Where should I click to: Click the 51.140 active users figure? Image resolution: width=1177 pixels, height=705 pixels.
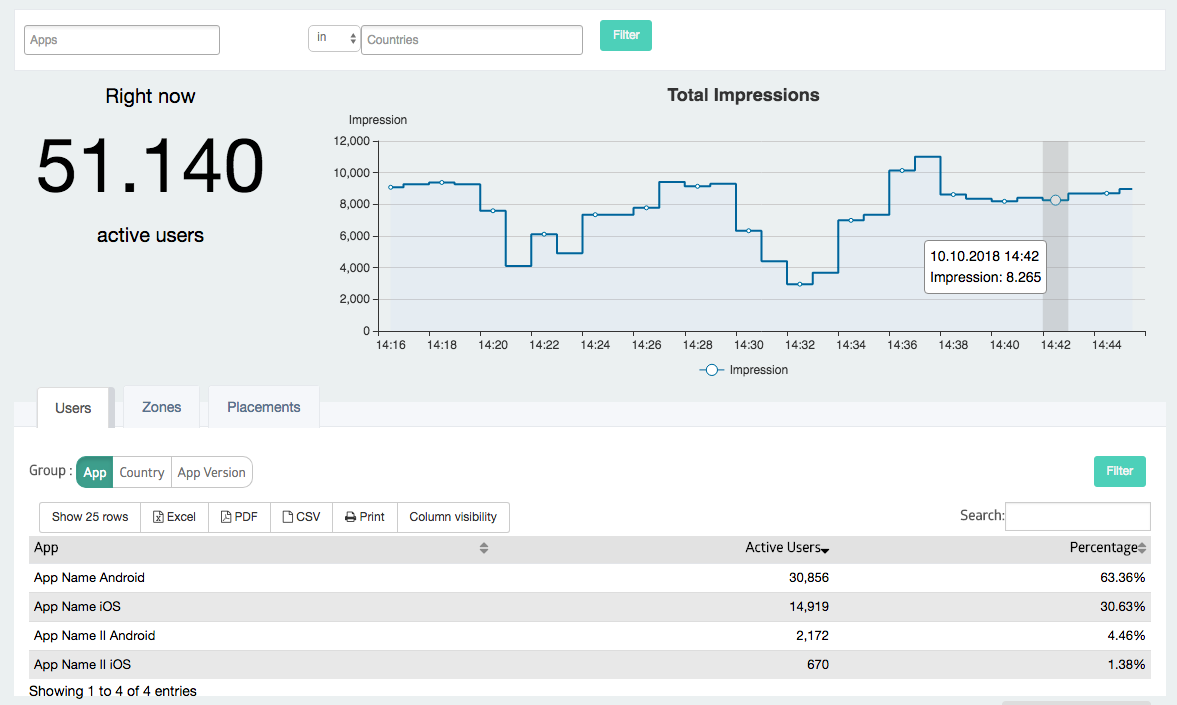point(150,166)
